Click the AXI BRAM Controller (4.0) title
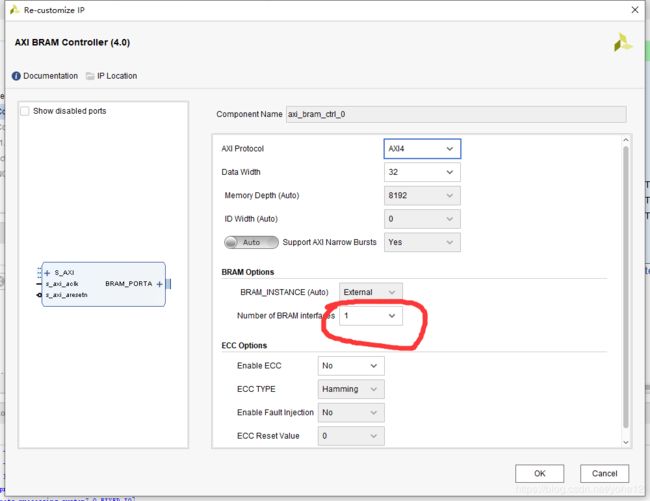 [73, 42]
